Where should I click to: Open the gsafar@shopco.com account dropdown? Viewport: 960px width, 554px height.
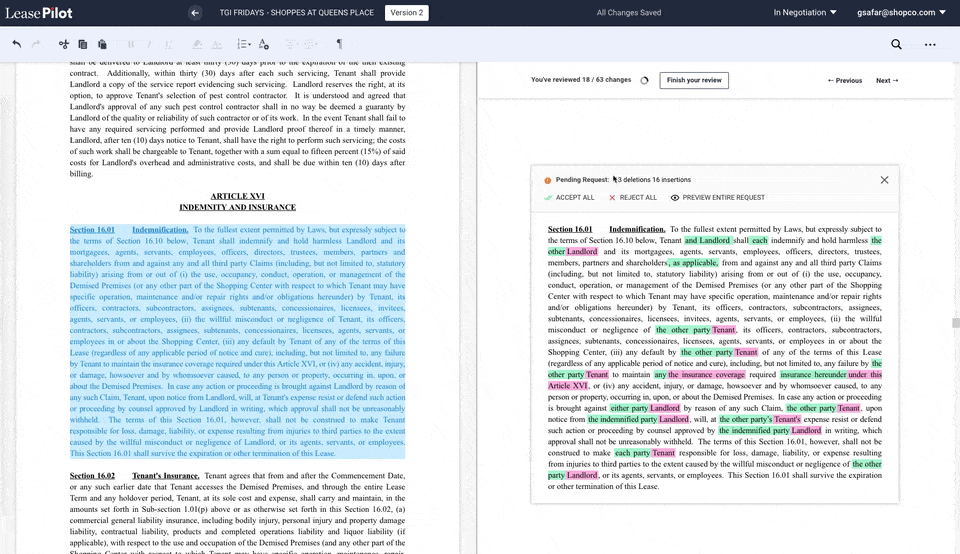coord(901,13)
